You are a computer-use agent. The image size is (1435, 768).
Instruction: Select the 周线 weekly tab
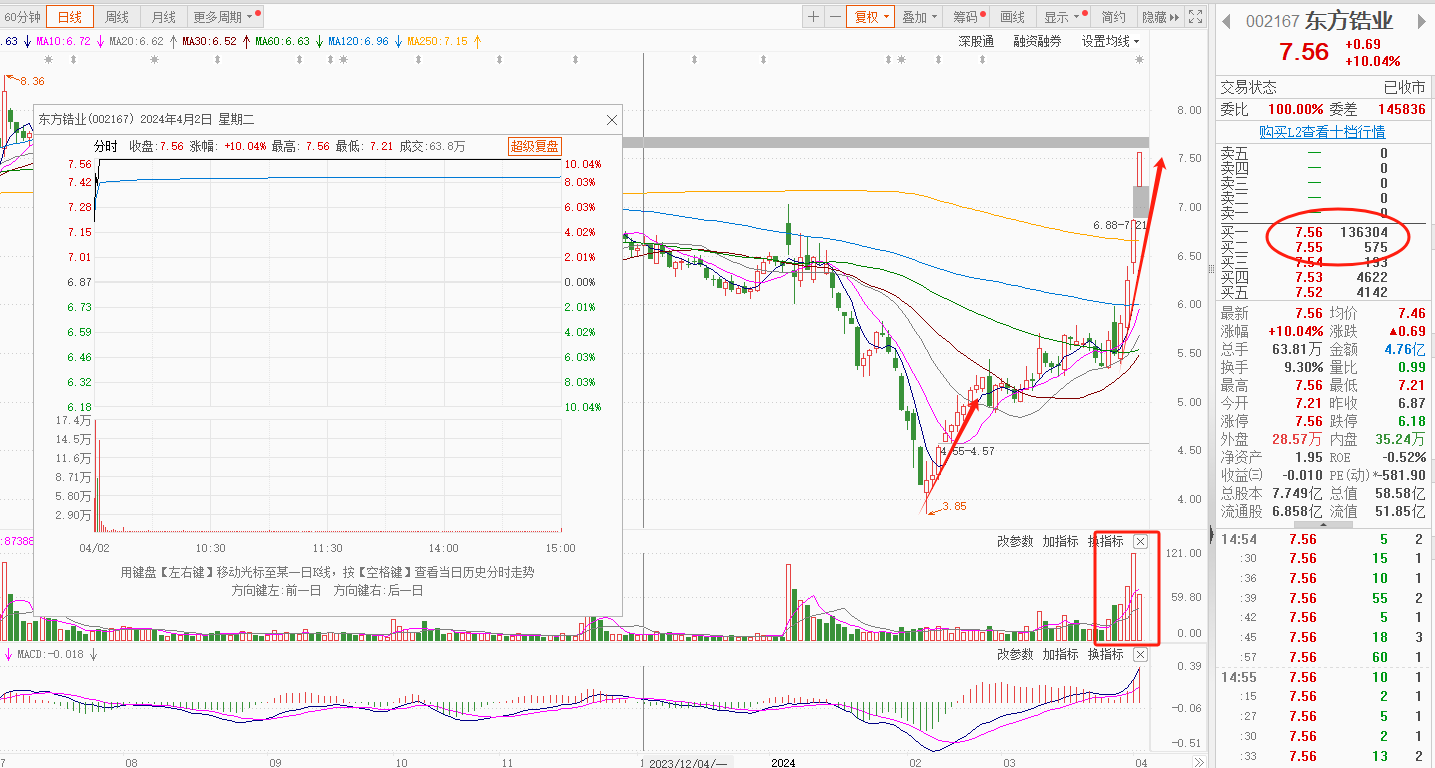pyautogui.click(x=117, y=17)
